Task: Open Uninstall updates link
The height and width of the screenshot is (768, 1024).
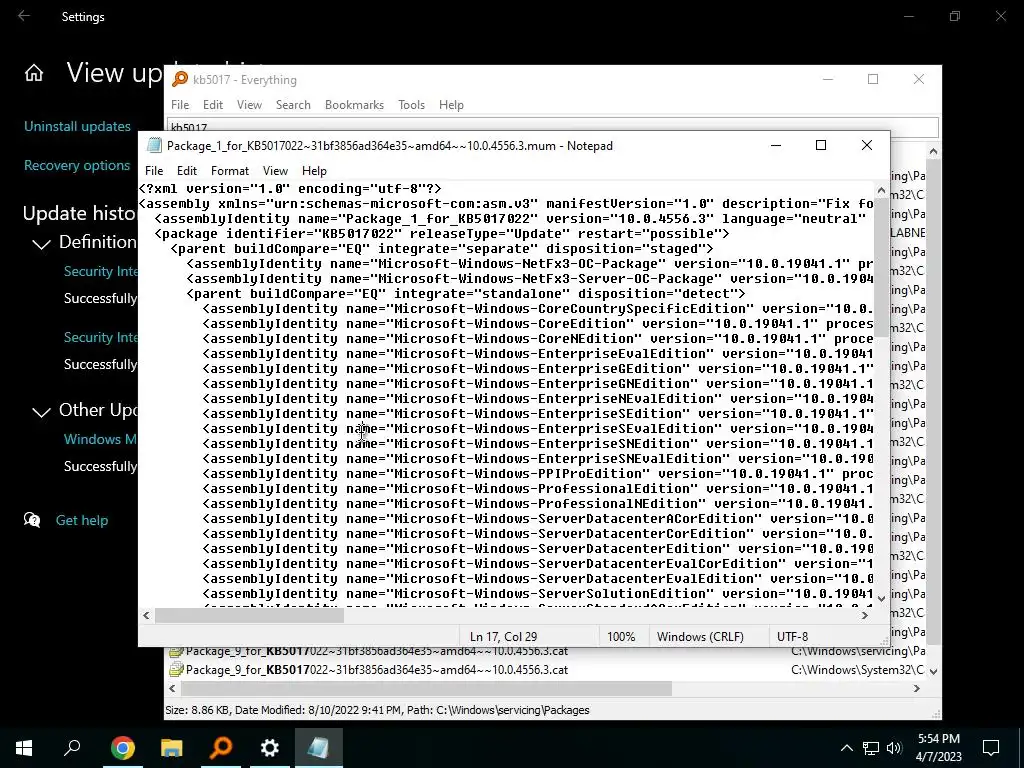Action: click(77, 126)
